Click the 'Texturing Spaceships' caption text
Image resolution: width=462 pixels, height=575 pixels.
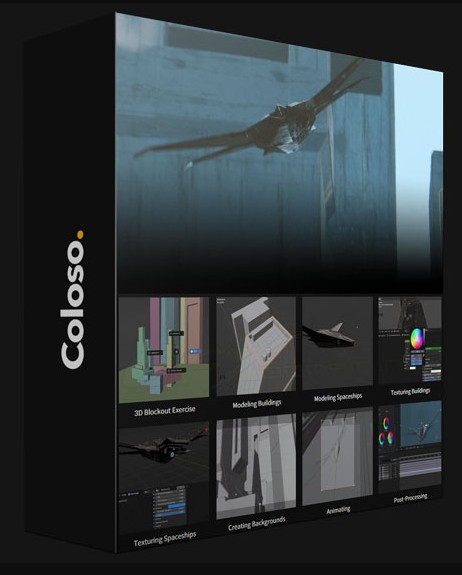(x=165, y=539)
